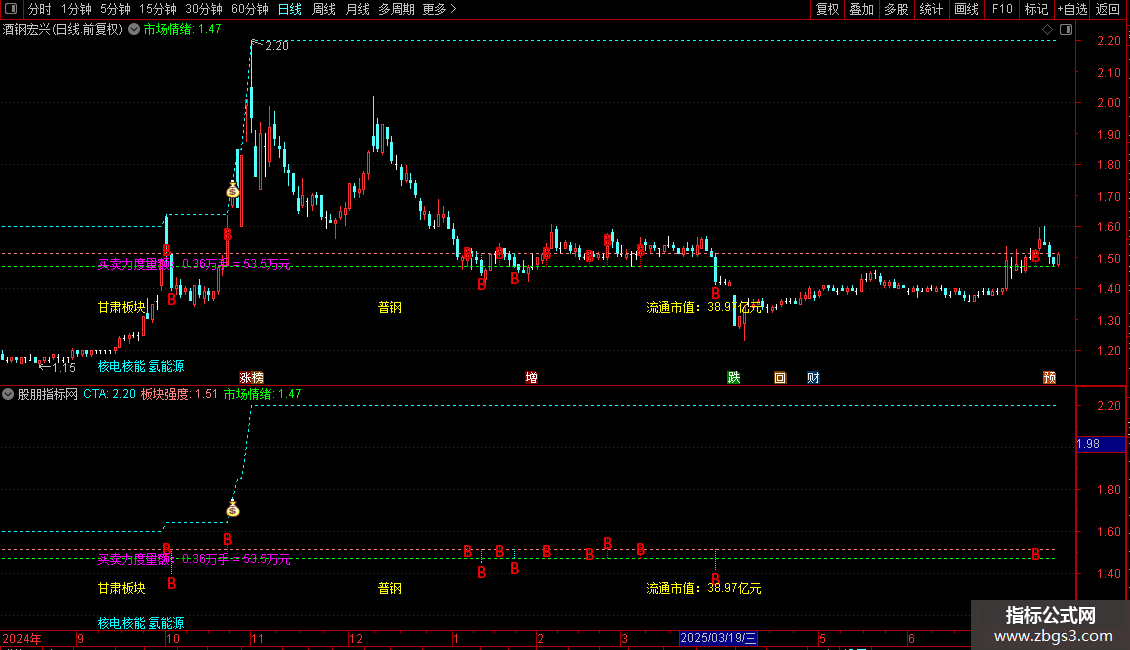Open the 画线 drawing tools
The image size is (1130, 650).
pos(966,9)
